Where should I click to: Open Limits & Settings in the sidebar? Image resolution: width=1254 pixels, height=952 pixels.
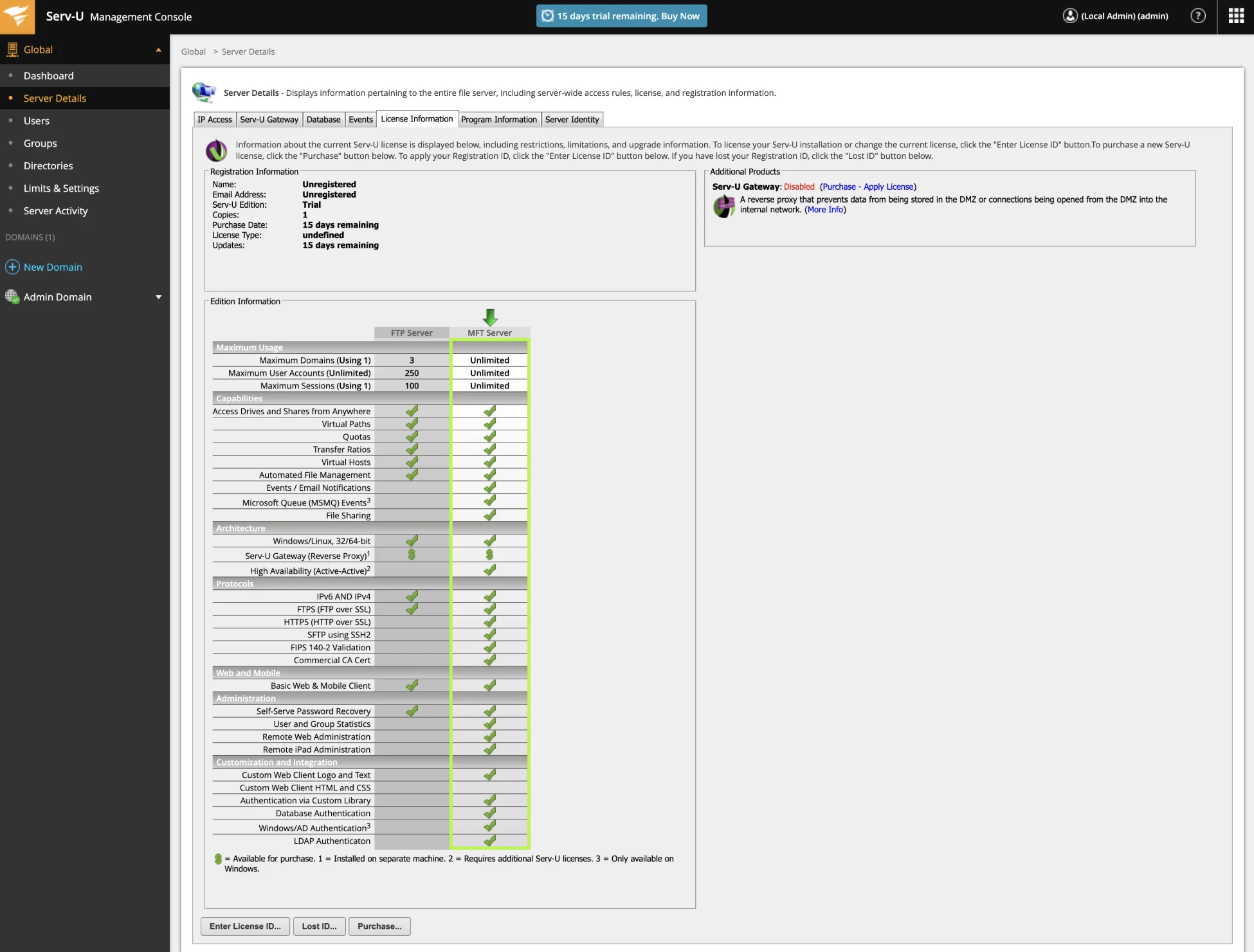(x=85, y=188)
